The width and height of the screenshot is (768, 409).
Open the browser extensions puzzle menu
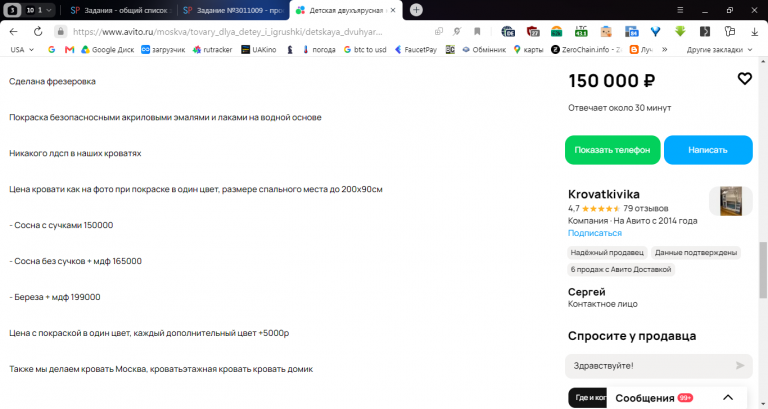click(x=730, y=32)
